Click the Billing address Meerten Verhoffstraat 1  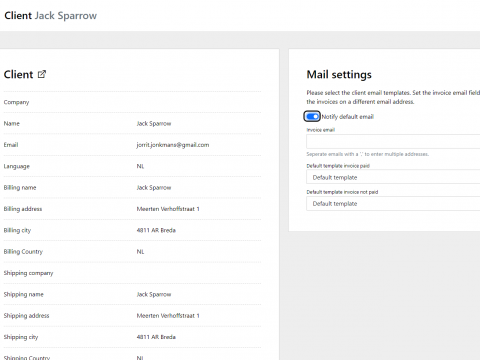pos(168,209)
